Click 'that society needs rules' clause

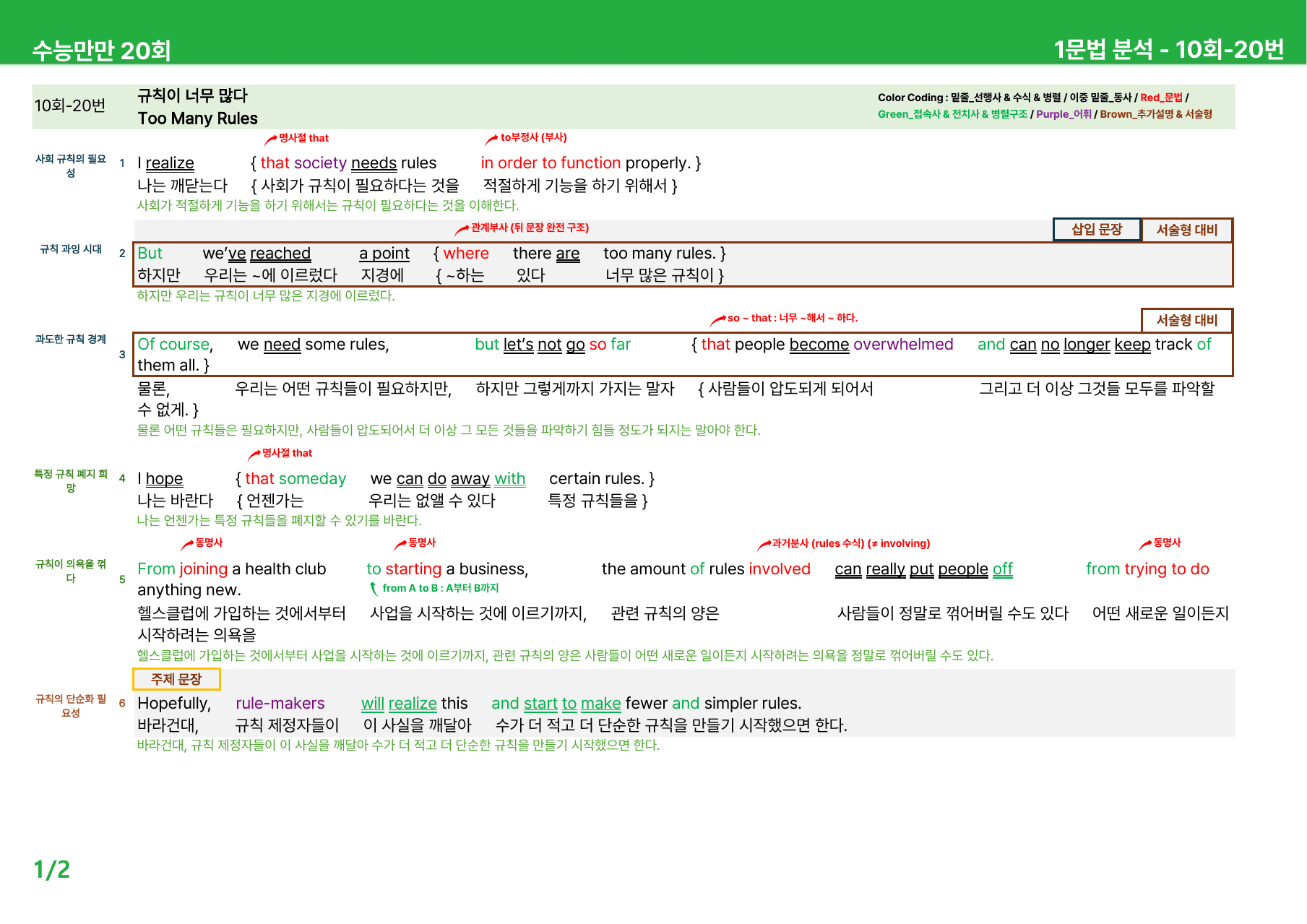[348, 163]
